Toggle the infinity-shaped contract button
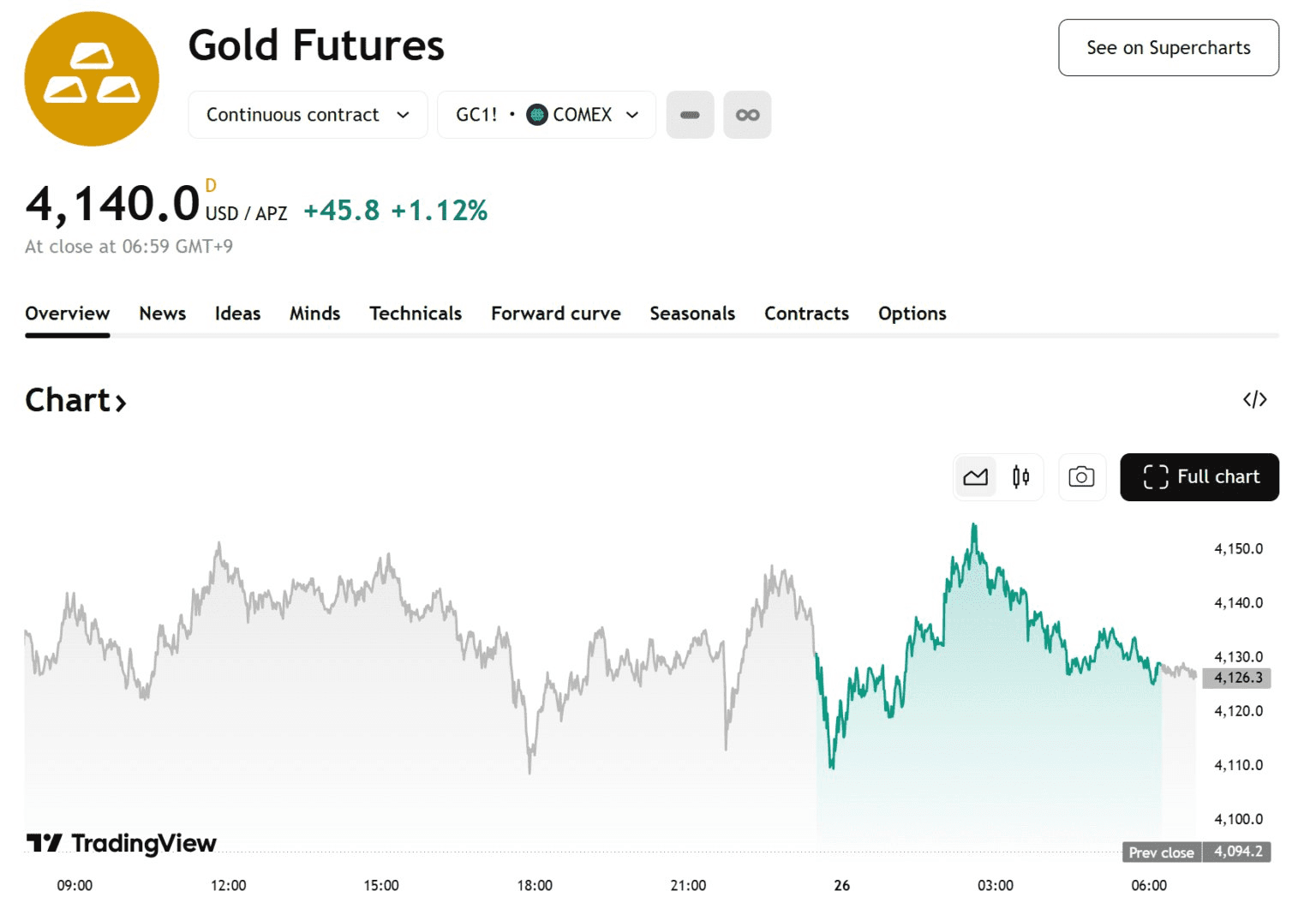The width and height of the screenshot is (1316, 921). (747, 115)
